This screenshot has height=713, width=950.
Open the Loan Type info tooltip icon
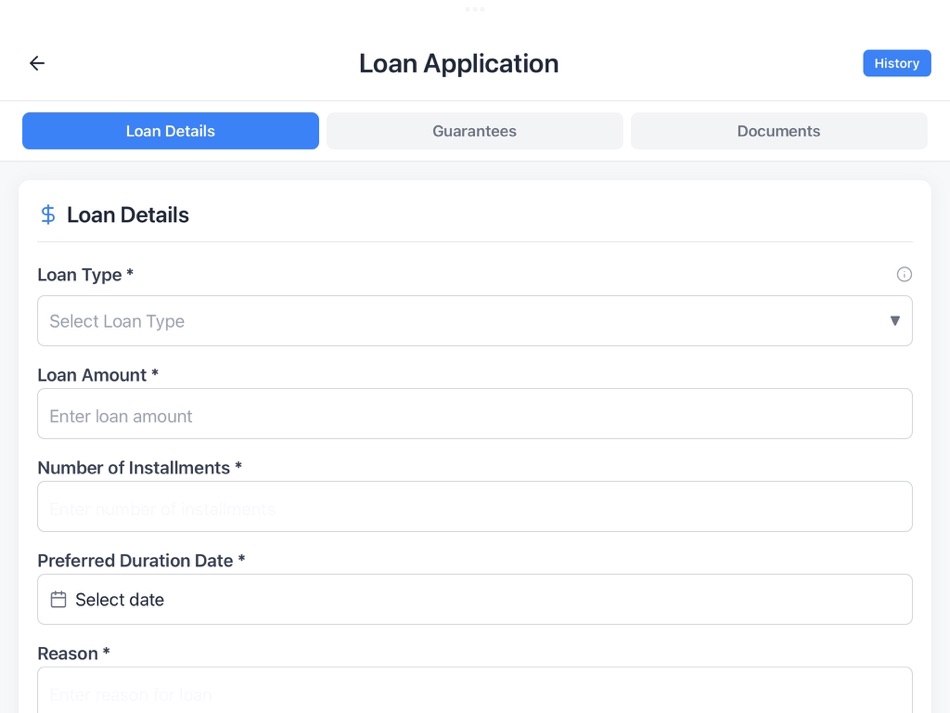(x=904, y=274)
